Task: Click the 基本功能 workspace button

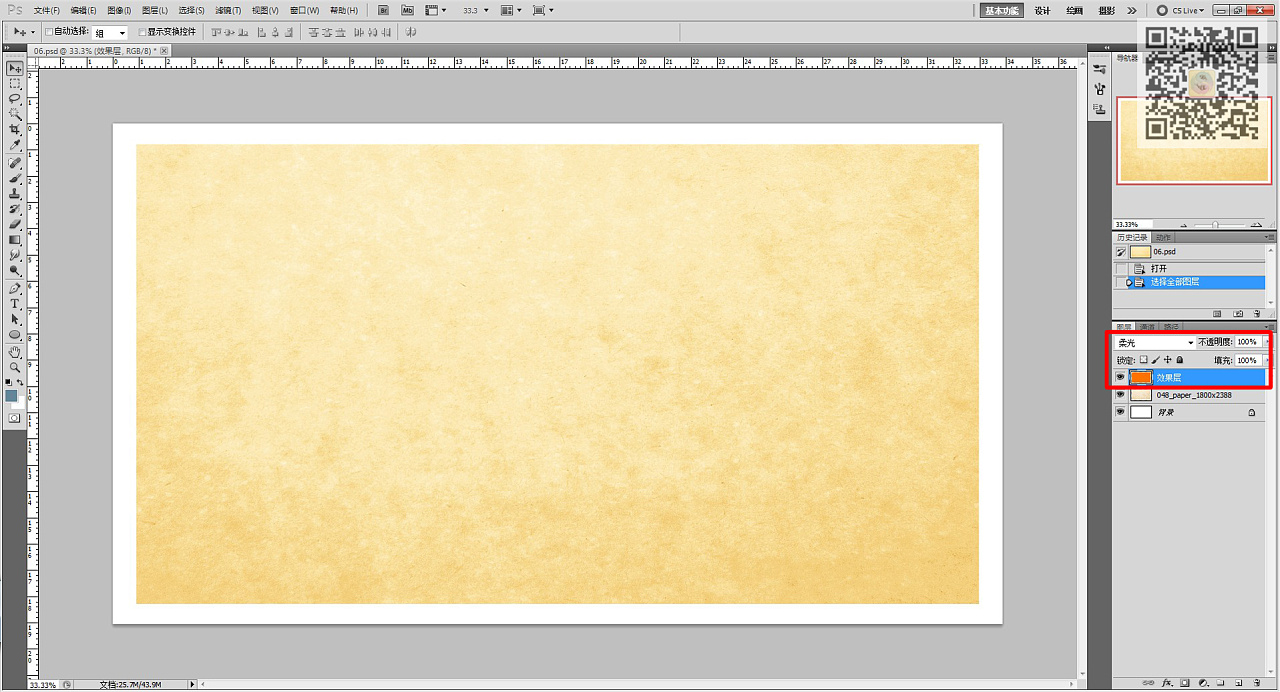Action: (x=1001, y=10)
